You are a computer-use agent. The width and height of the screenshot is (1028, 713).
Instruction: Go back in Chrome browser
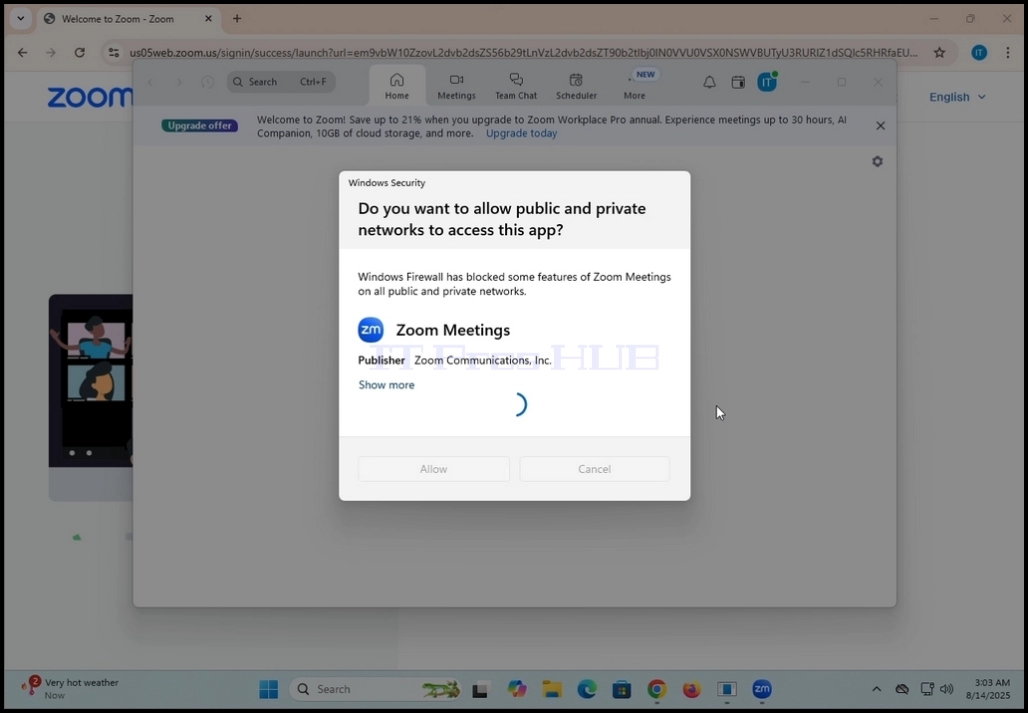tap(22, 52)
